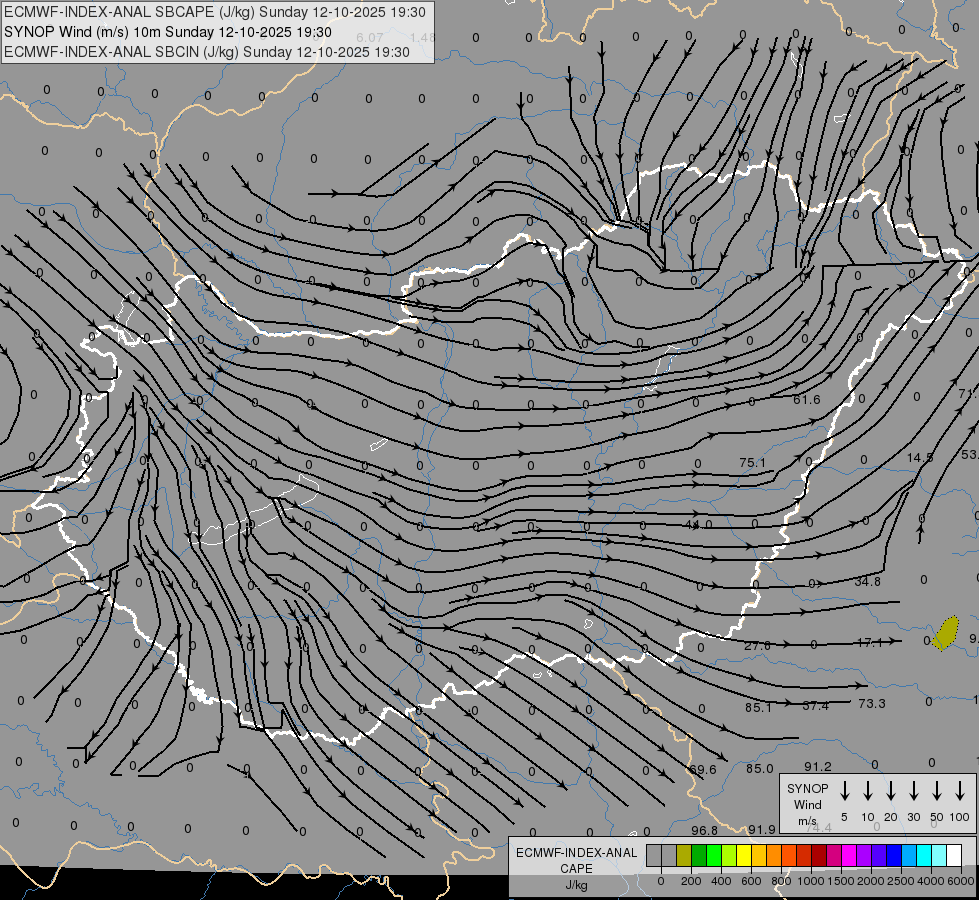979x900 pixels.
Task: Click the 17.1 value on the map
Action: (x=869, y=642)
